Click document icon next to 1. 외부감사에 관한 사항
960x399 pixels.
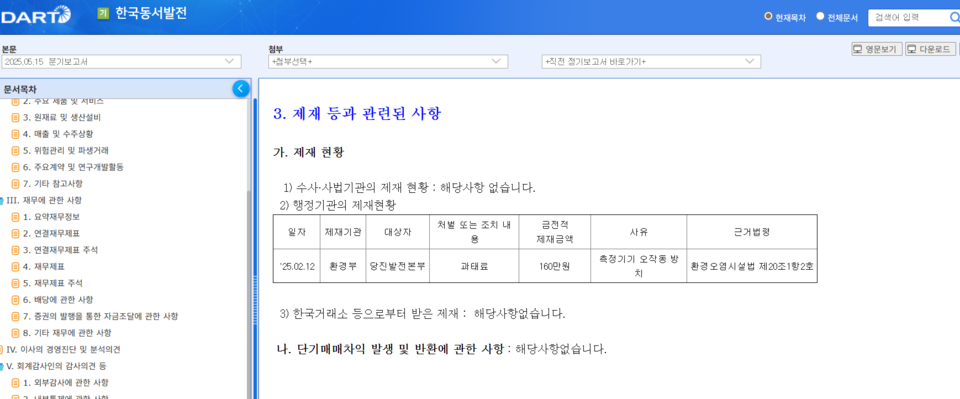[x=15, y=382]
